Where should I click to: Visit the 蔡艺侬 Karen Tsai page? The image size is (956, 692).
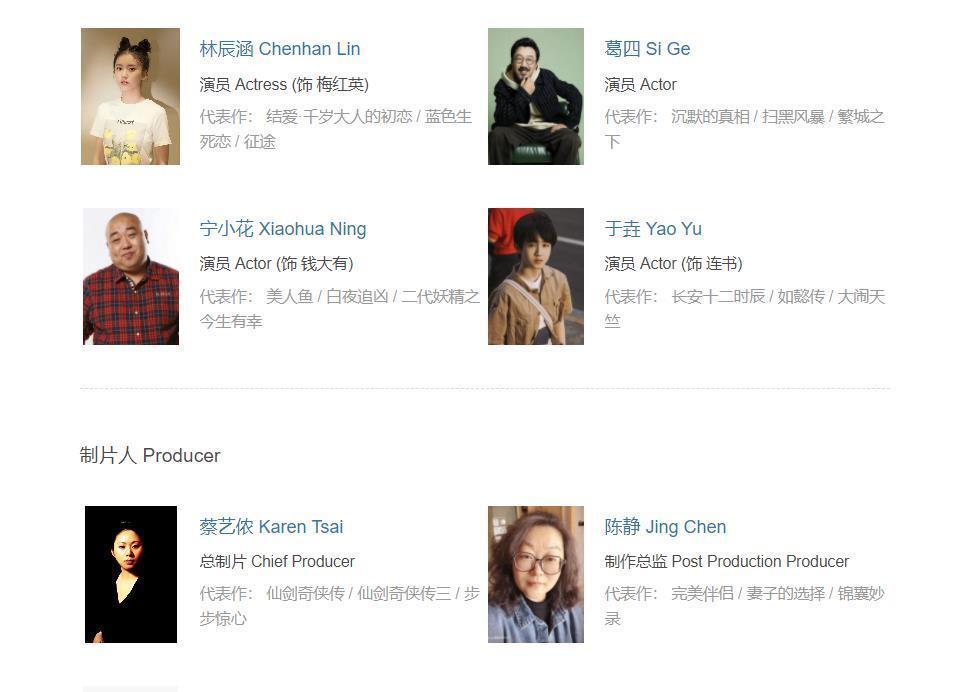click(x=271, y=527)
